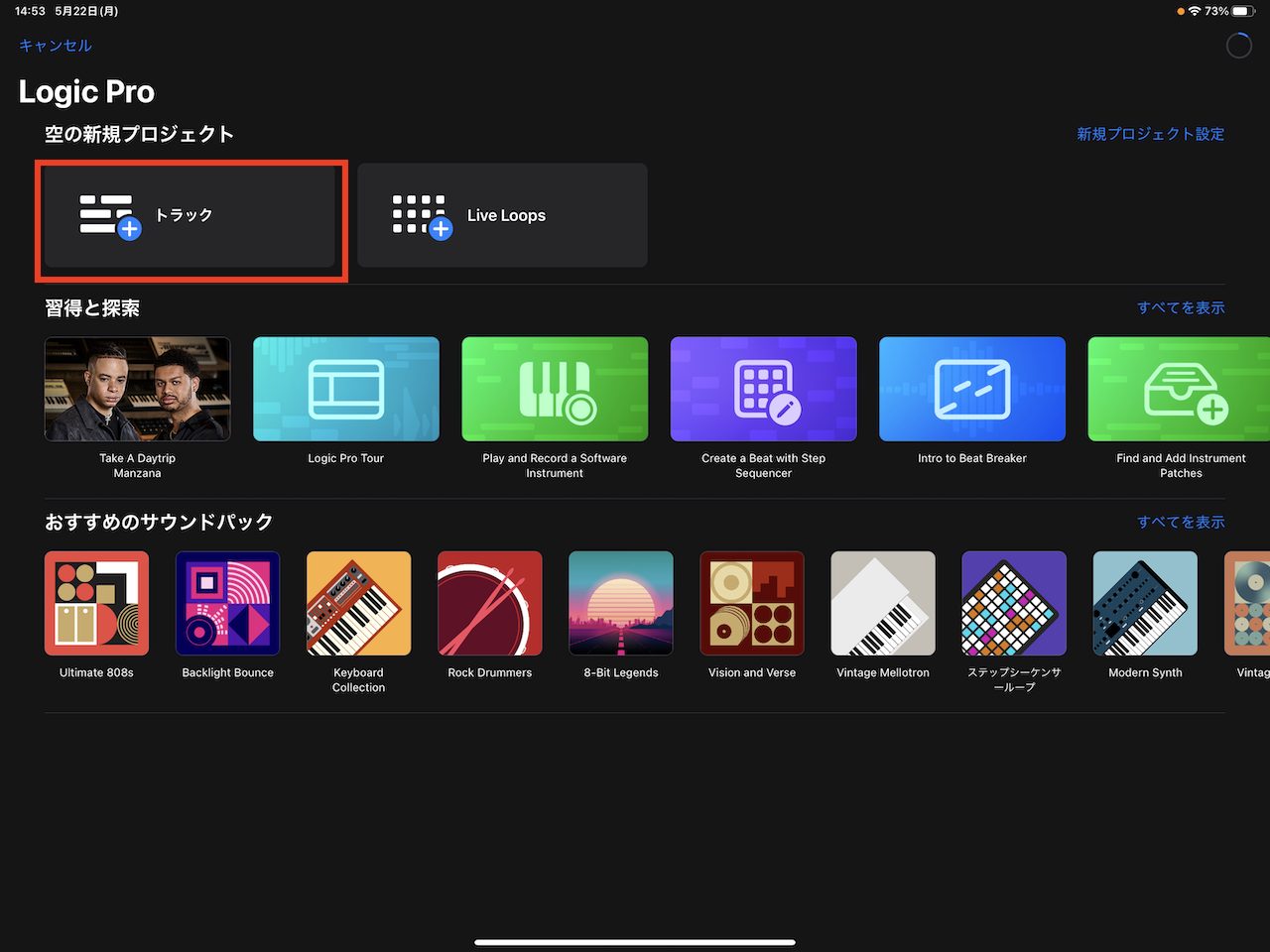Open Play and Record a Software Instrument lesson
Image resolution: width=1270 pixels, height=952 pixels.
[555, 389]
